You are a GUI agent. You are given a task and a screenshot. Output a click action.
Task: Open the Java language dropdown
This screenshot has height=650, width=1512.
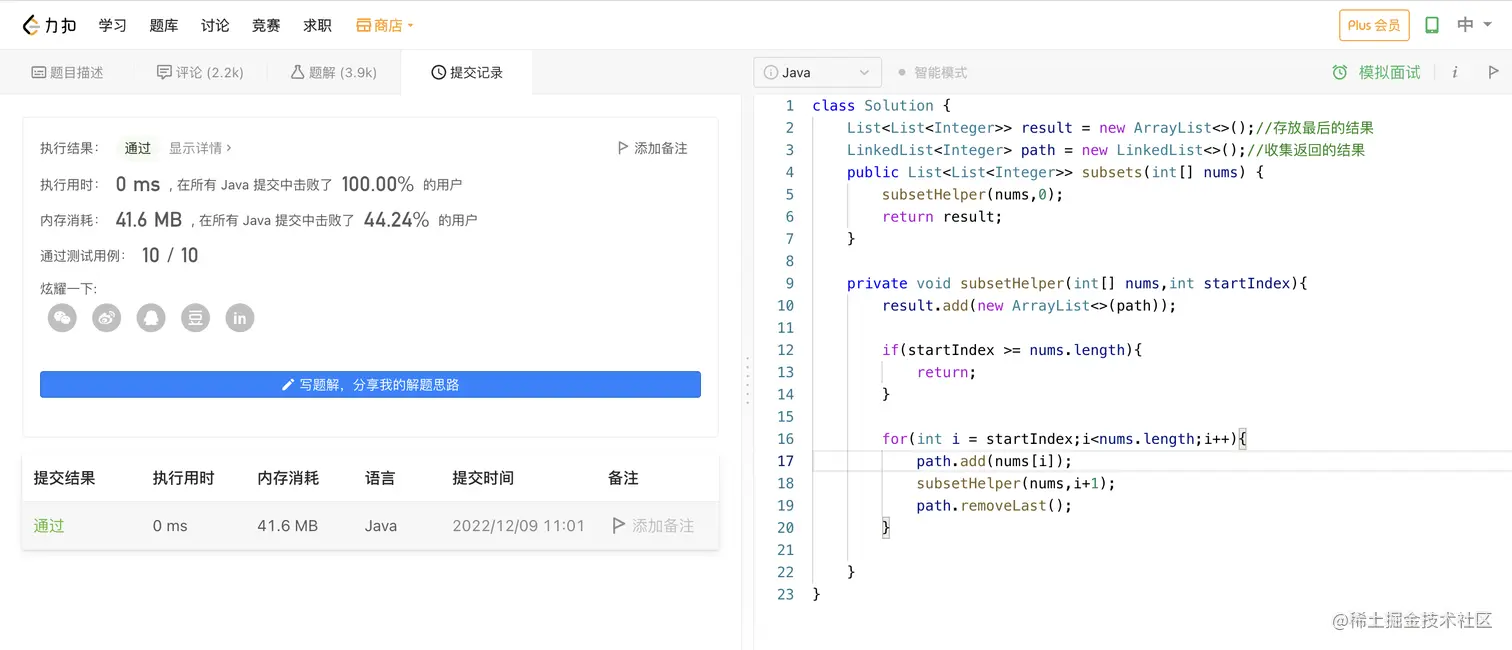click(x=817, y=73)
